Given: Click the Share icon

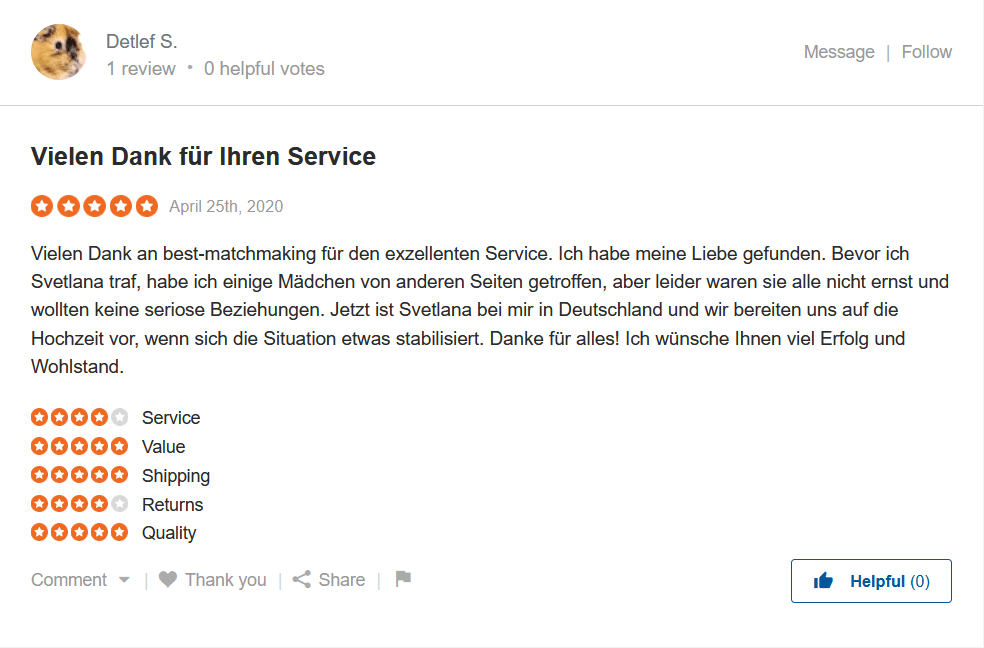Looking at the screenshot, I should pos(302,580).
